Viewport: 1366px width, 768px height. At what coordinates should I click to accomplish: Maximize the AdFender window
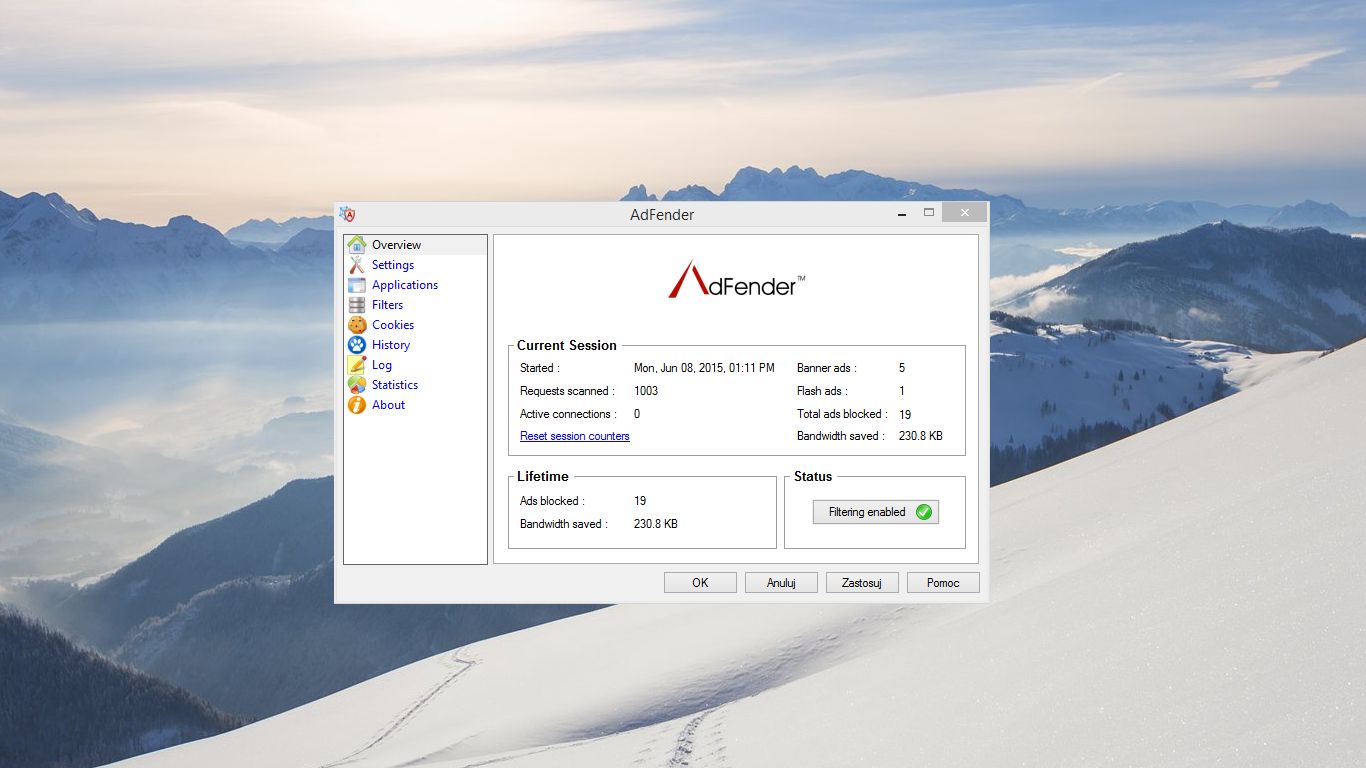(929, 213)
